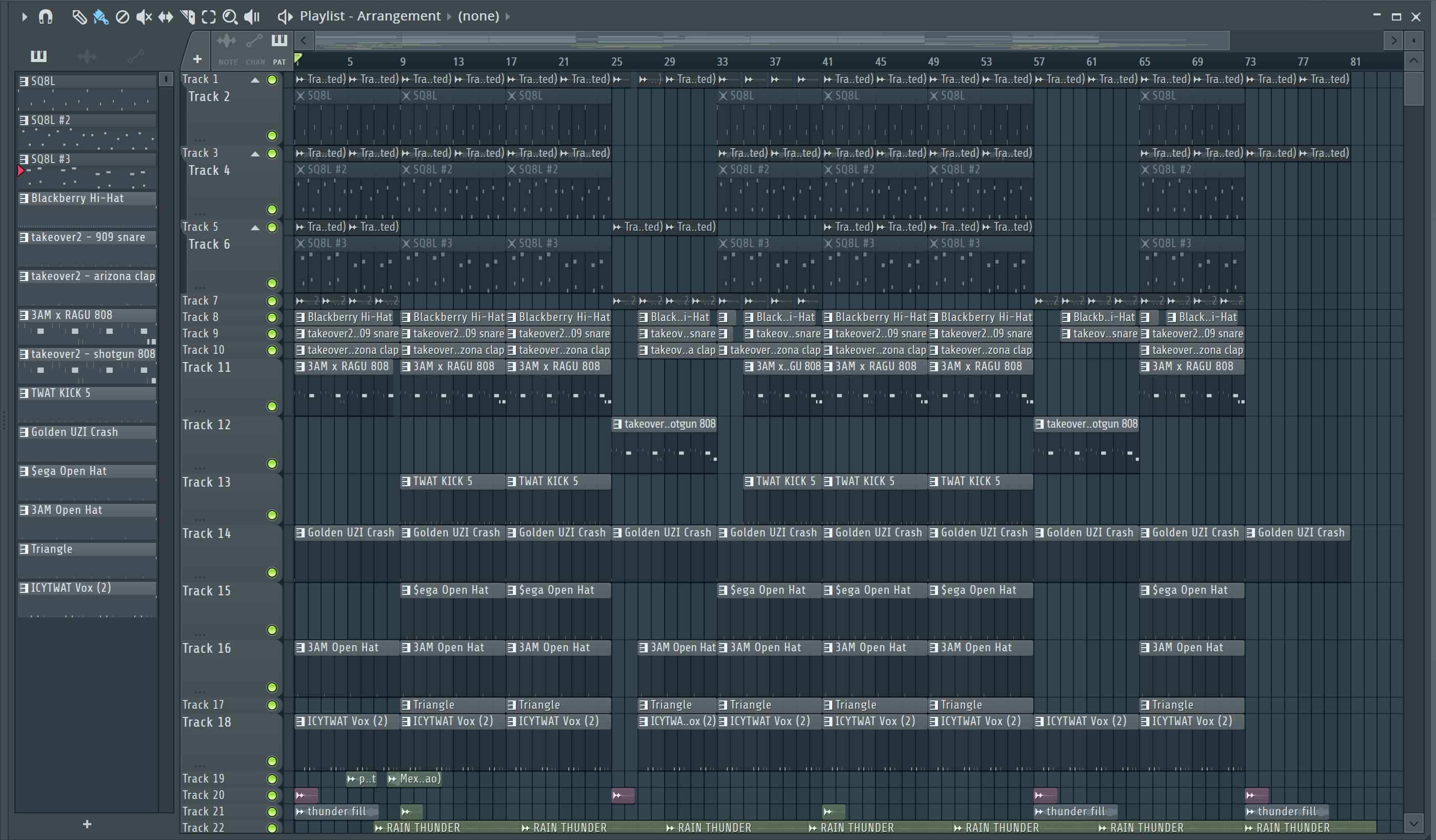
Task: Open menu of first TWAT KICK 5 clip
Action: point(406,482)
